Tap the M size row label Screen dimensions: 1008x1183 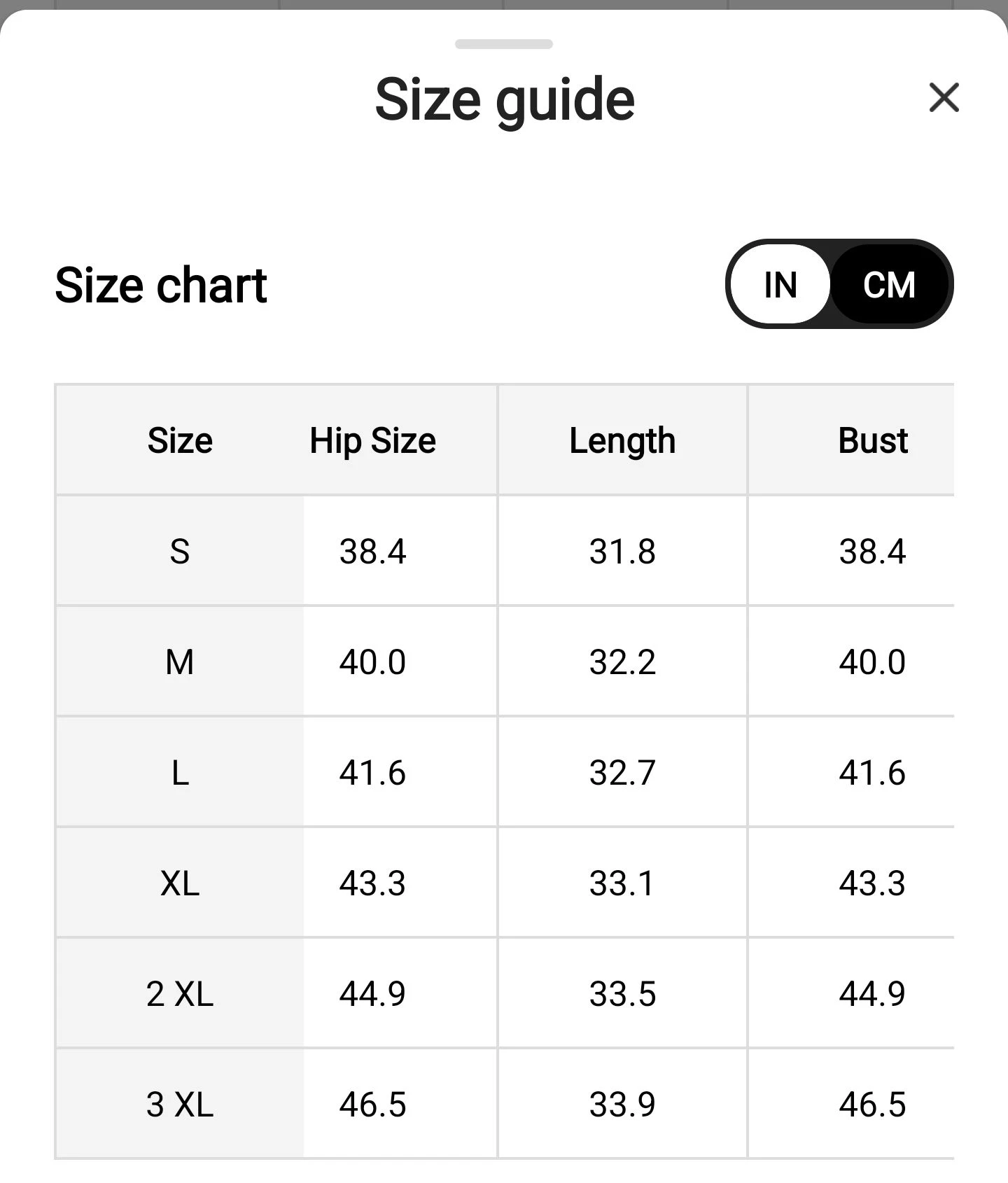[180, 661]
